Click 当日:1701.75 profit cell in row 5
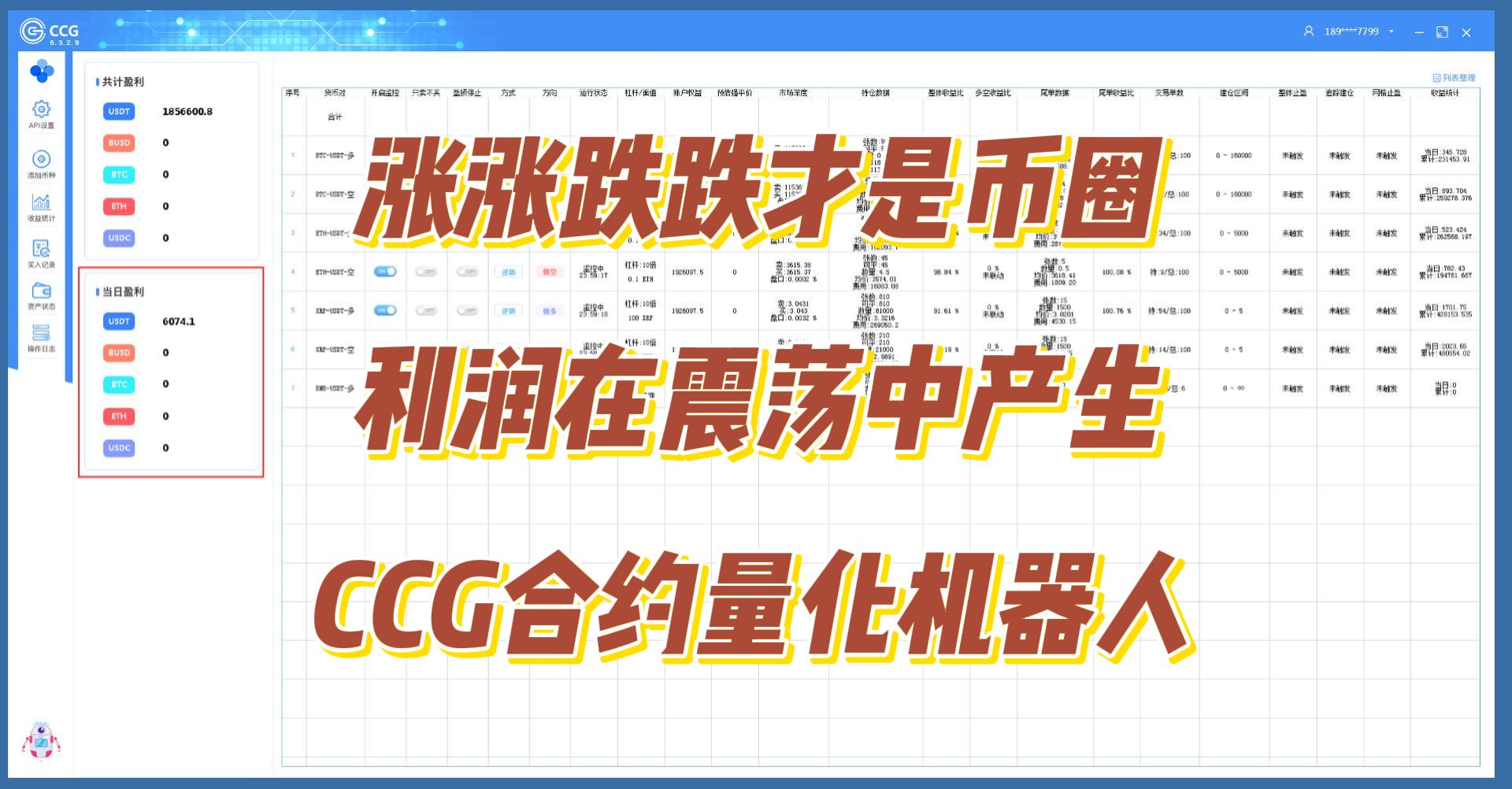 [x=1445, y=311]
